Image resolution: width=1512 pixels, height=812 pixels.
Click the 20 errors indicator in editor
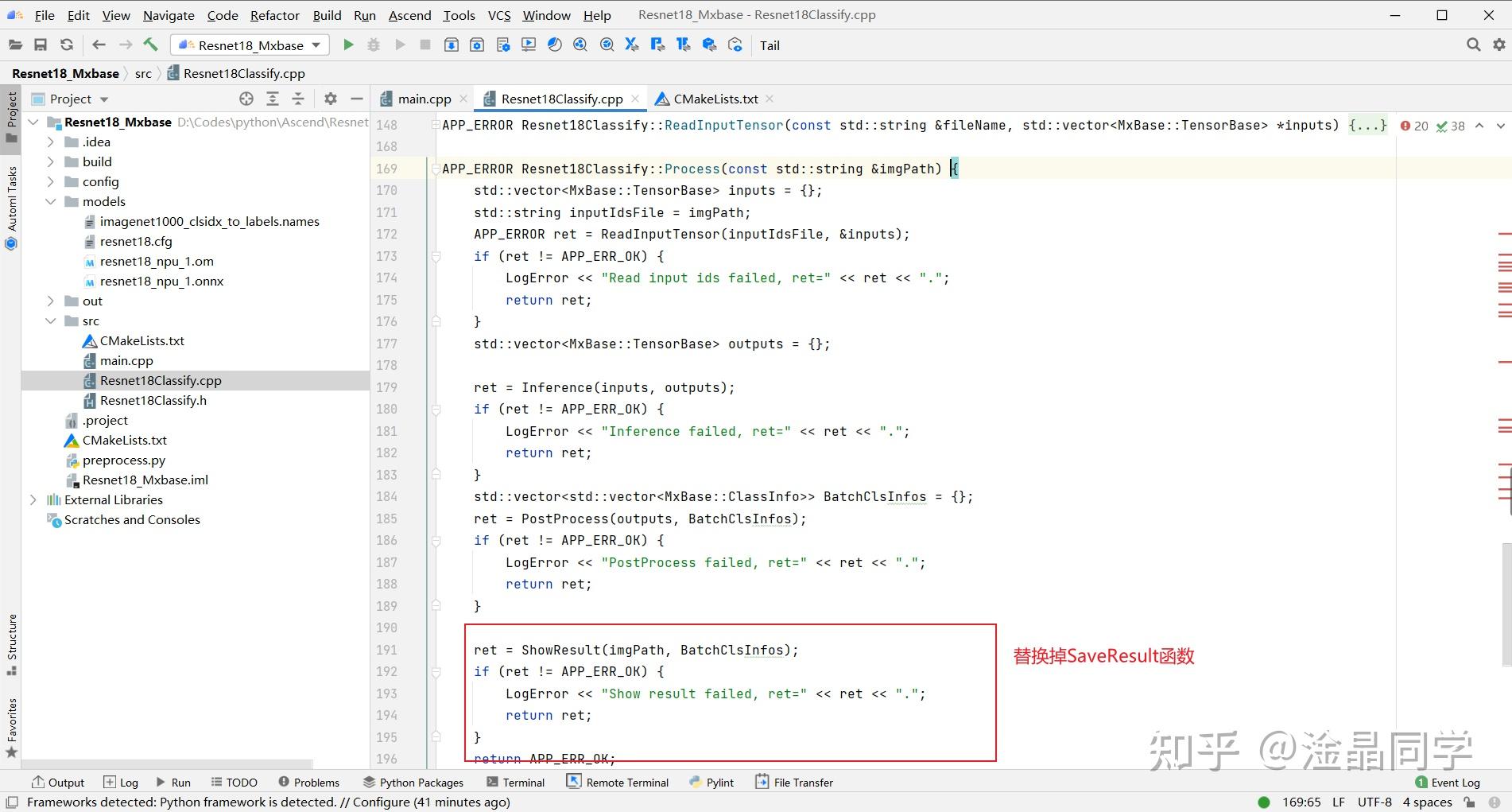(1414, 126)
